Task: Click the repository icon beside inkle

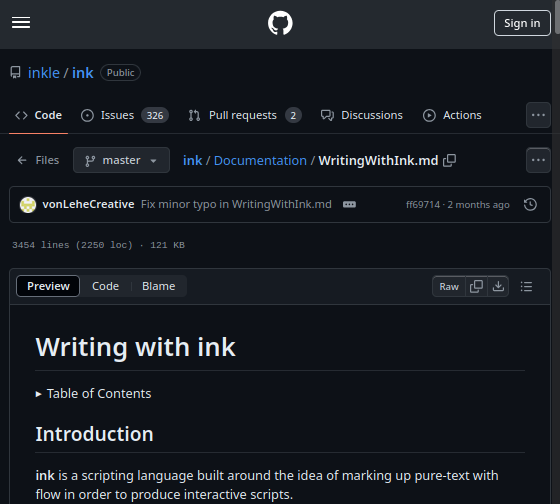Action: [x=15, y=73]
